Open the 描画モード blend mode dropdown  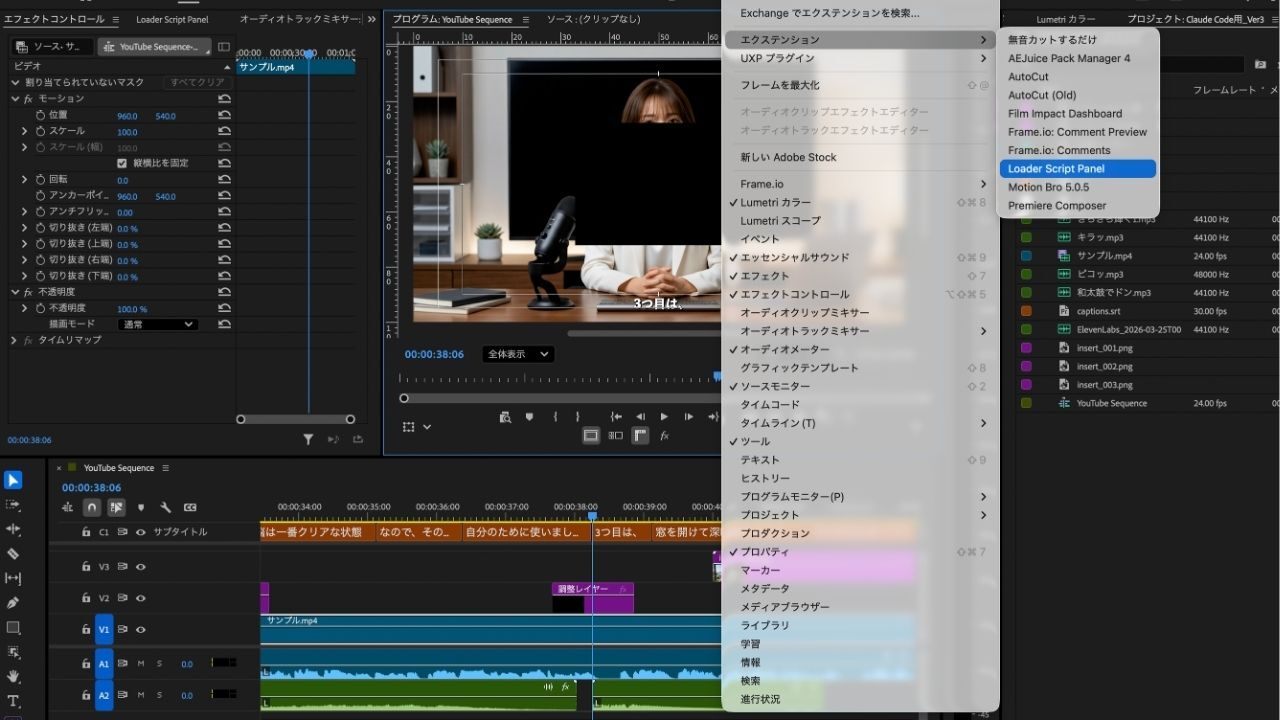[x=157, y=325]
